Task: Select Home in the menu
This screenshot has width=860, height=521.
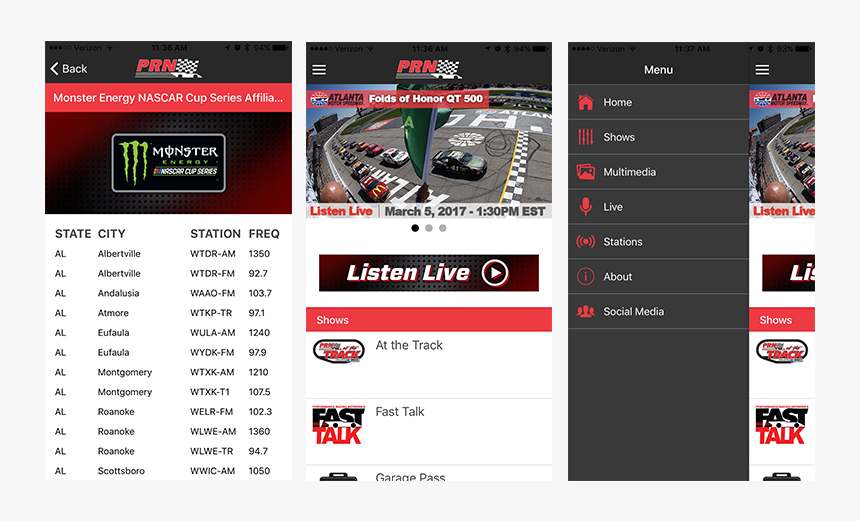Action: click(x=658, y=102)
